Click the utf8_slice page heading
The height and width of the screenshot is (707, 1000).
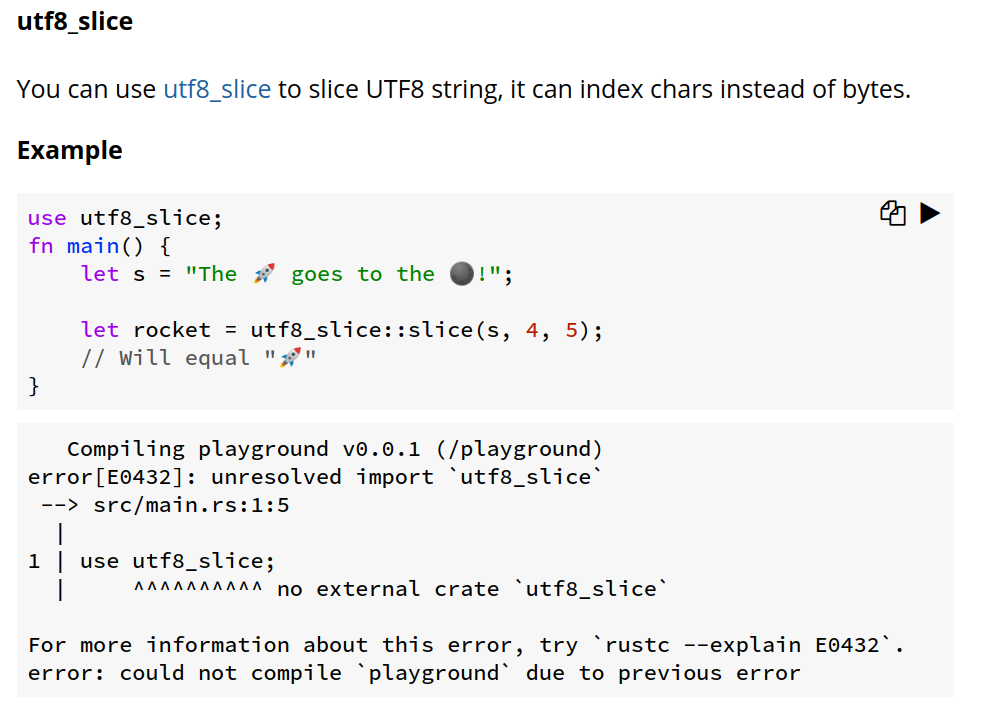tap(74, 21)
